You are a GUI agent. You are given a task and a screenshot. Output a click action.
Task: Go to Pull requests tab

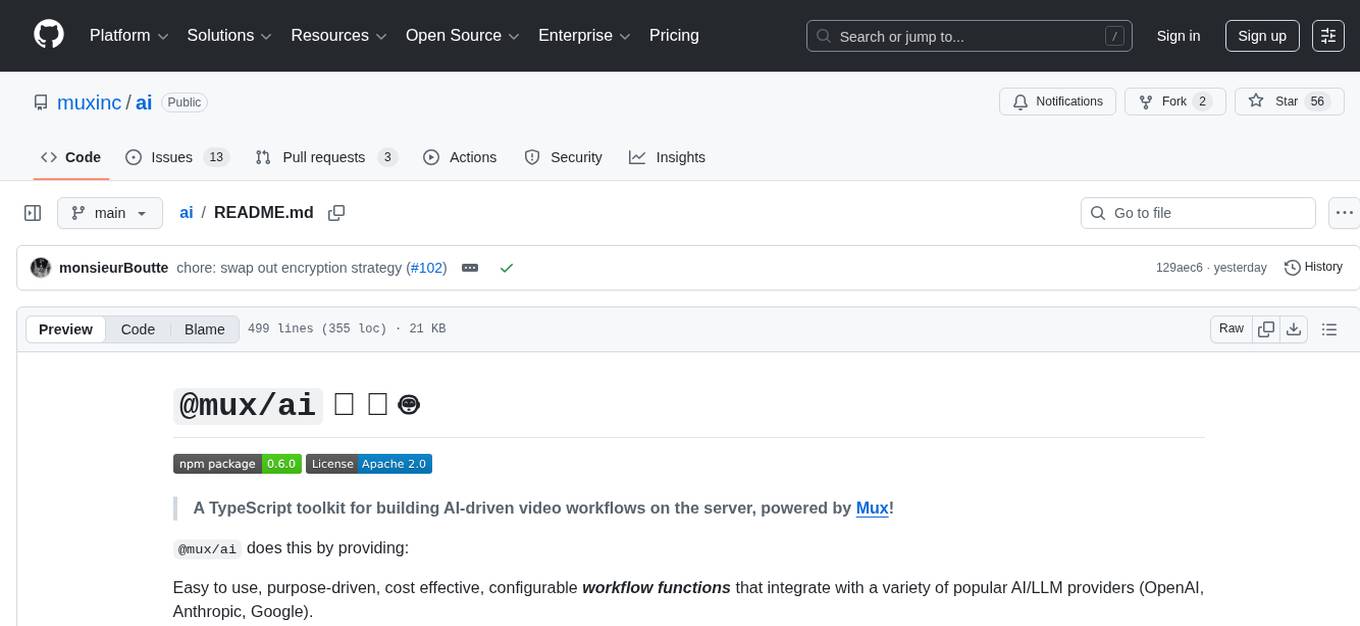click(x=325, y=157)
